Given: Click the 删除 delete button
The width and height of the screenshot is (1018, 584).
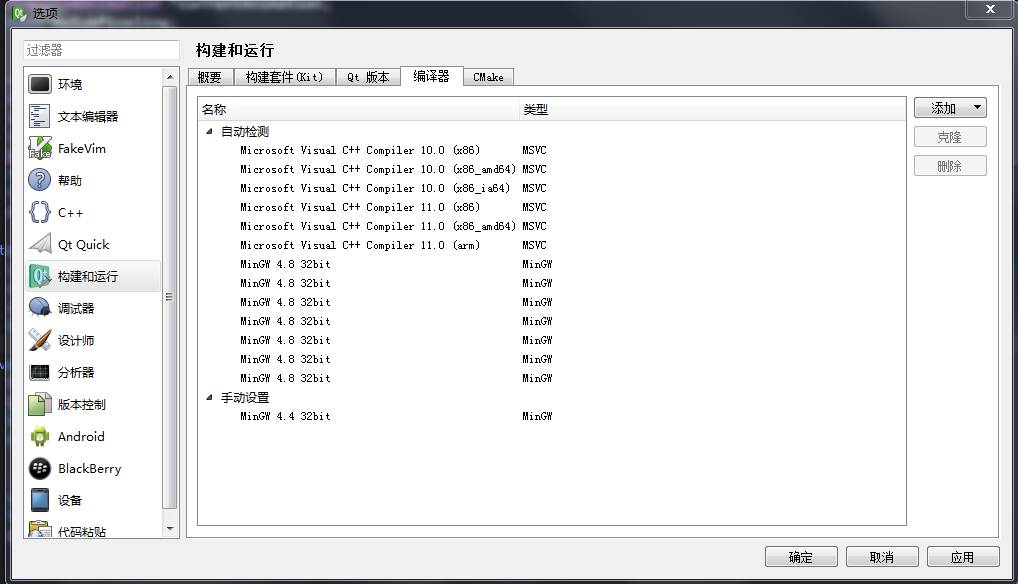Looking at the screenshot, I should click(x=950, y=166).
